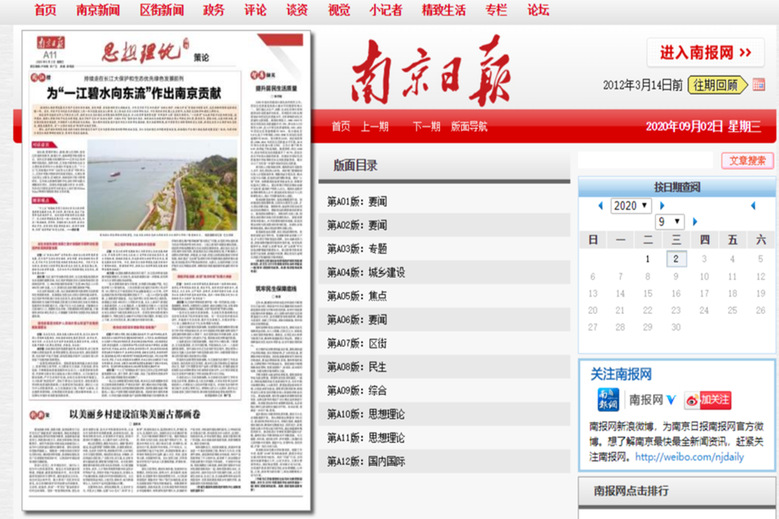Click 按日期查阅 calendar header
This screenshot has width=779, height=519.
(x=677, y=187)
